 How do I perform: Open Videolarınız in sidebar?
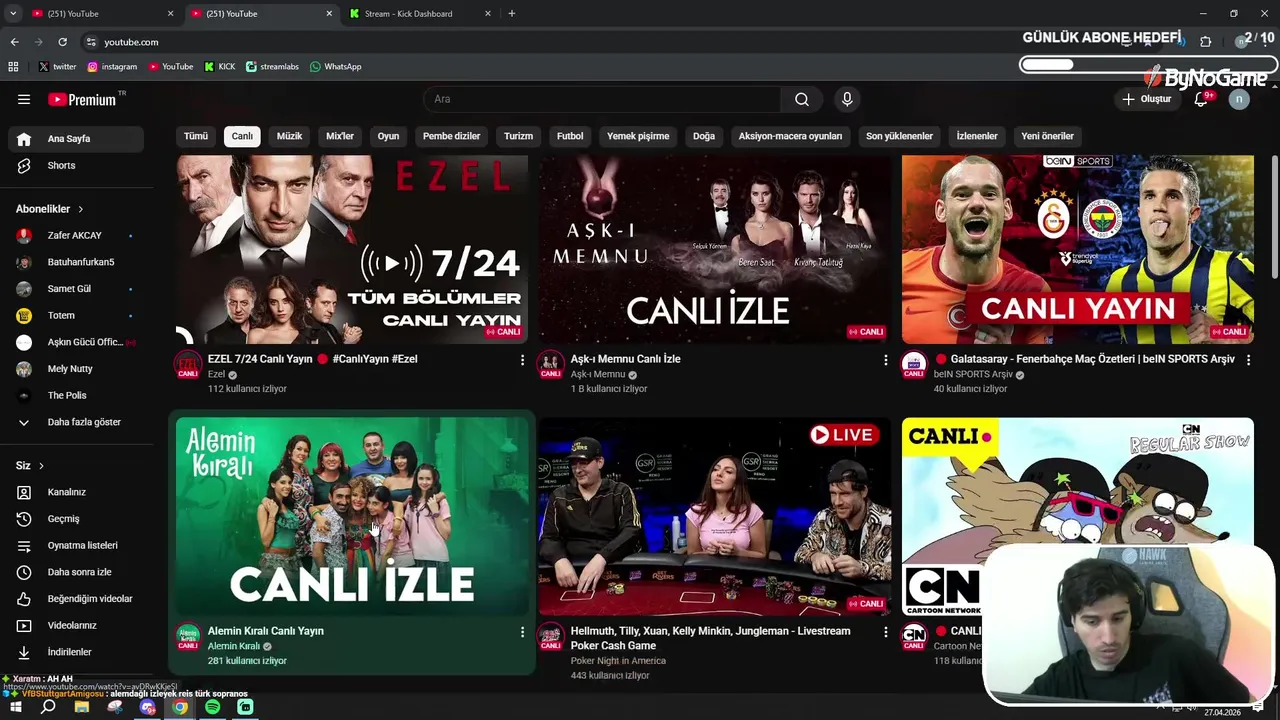click(75, 625)
